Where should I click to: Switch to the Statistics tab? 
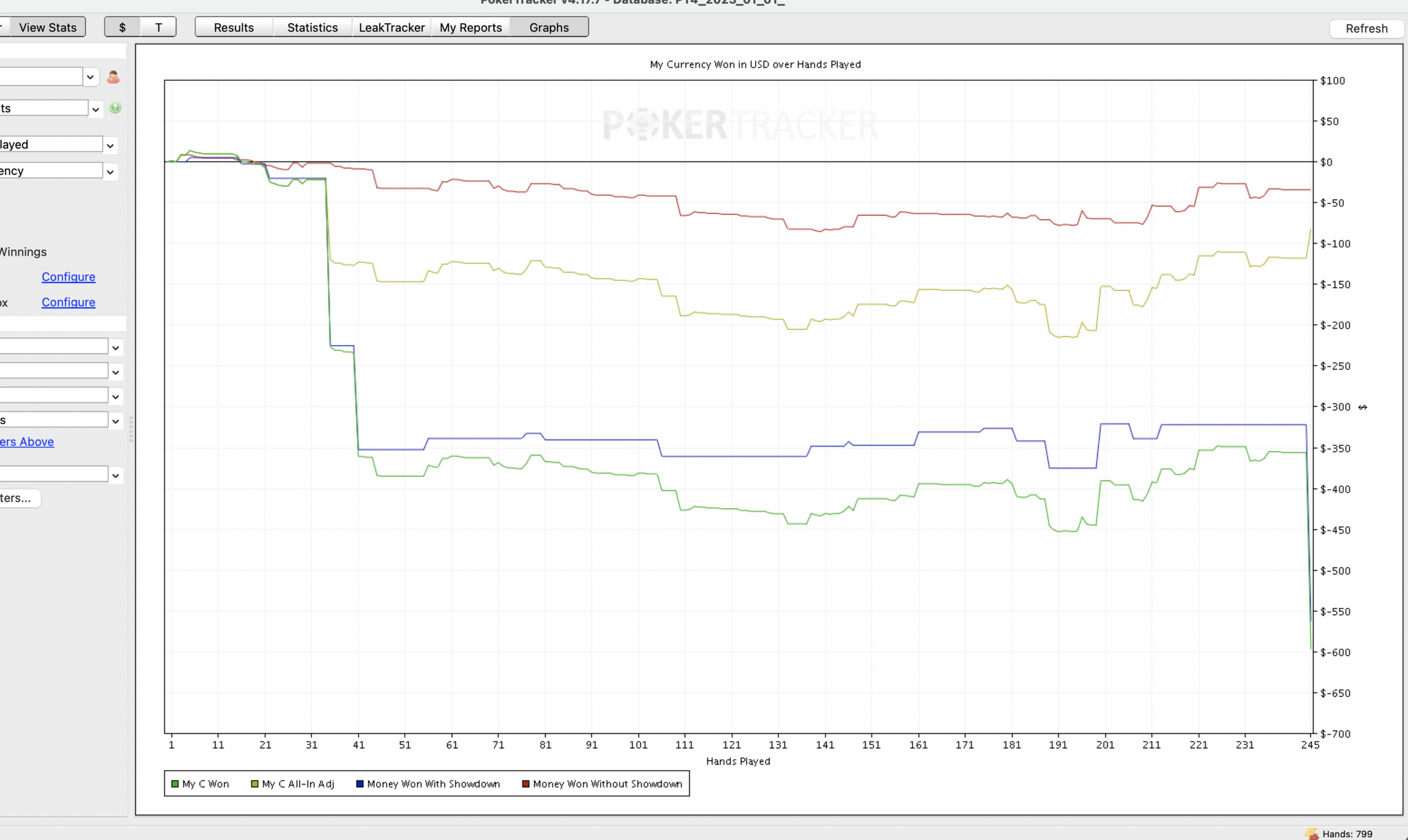pyautogui.click(x=312, y=27)
